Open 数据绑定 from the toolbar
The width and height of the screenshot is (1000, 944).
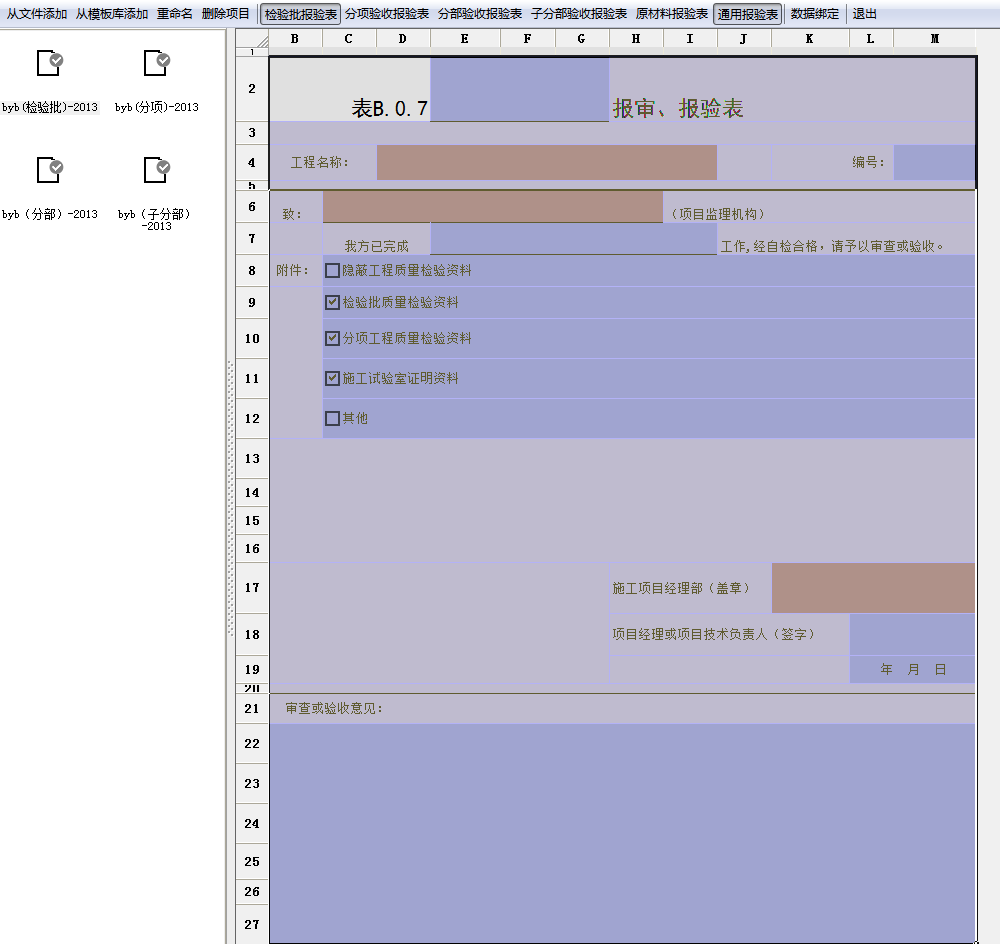(815, 14)
